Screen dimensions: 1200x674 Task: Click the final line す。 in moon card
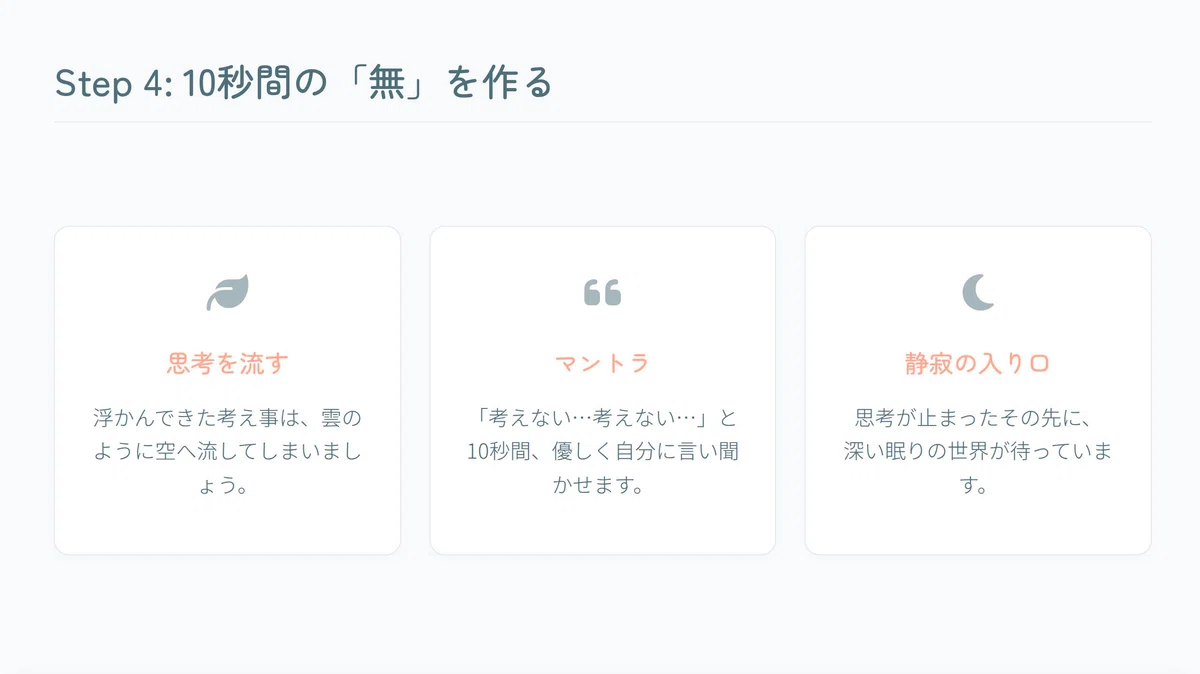click(977, 487)
